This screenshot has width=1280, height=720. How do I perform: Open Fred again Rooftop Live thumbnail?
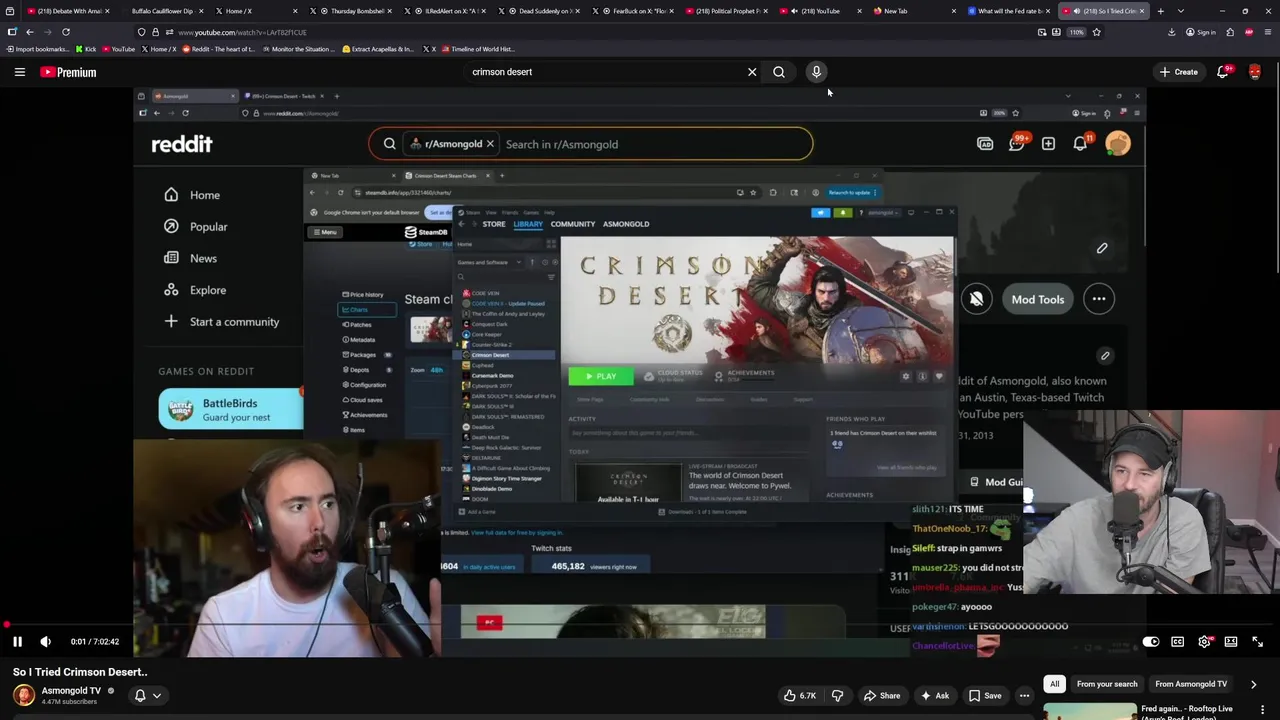pos(1089,712)
